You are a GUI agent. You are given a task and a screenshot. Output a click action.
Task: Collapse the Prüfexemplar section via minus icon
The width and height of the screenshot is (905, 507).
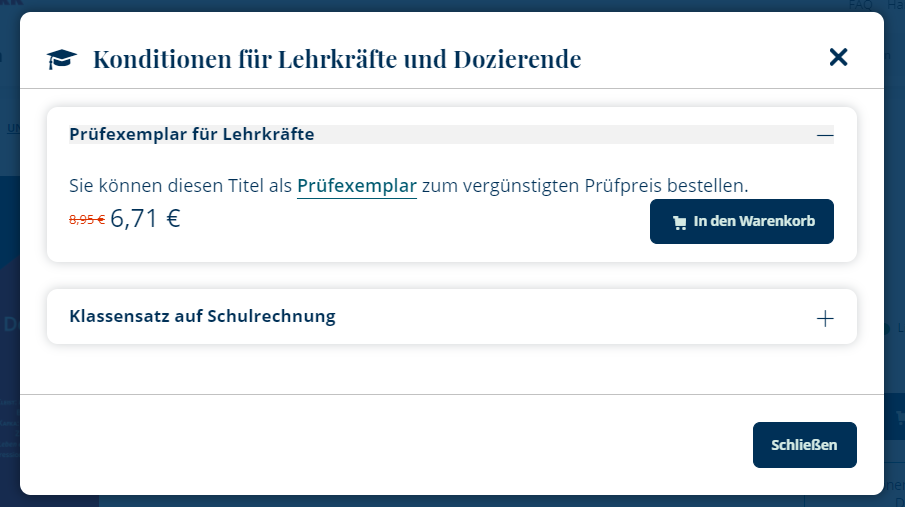click(x=825, y=135)
